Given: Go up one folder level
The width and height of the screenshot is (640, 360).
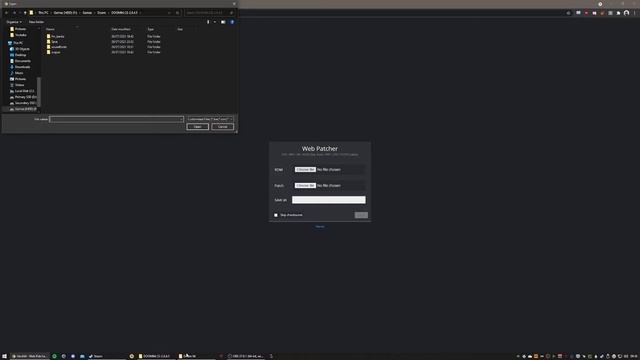Looking at the screenshot, I should [x=25, y=13].
